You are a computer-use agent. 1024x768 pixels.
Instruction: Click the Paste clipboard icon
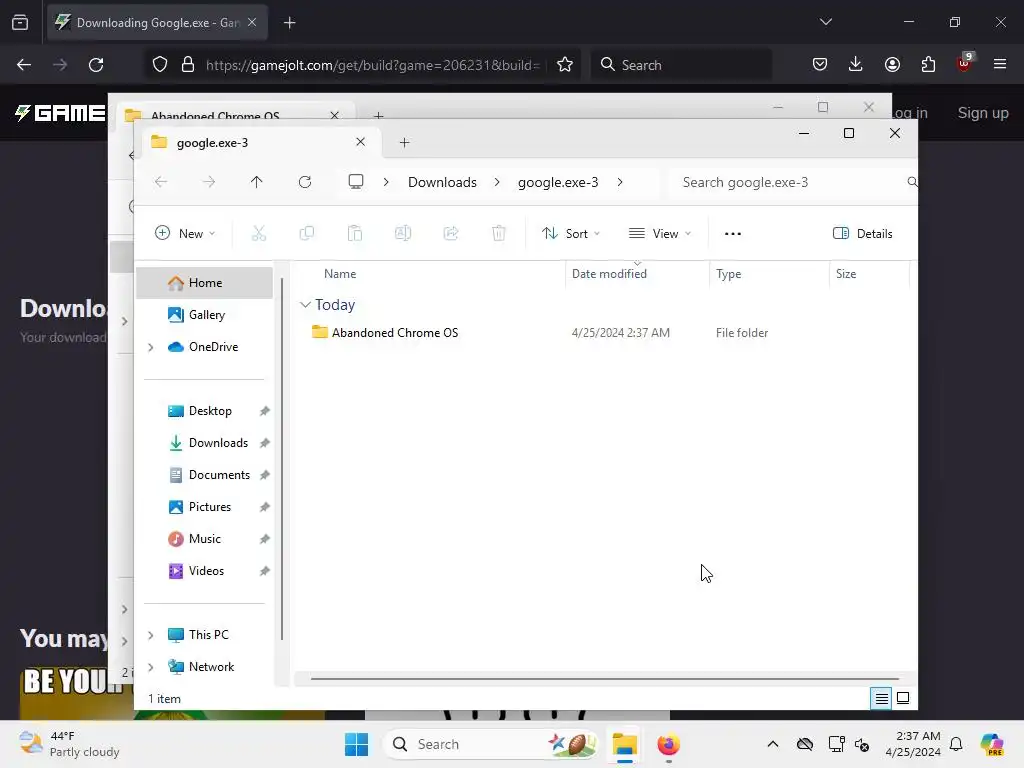[x=355, y=233]
